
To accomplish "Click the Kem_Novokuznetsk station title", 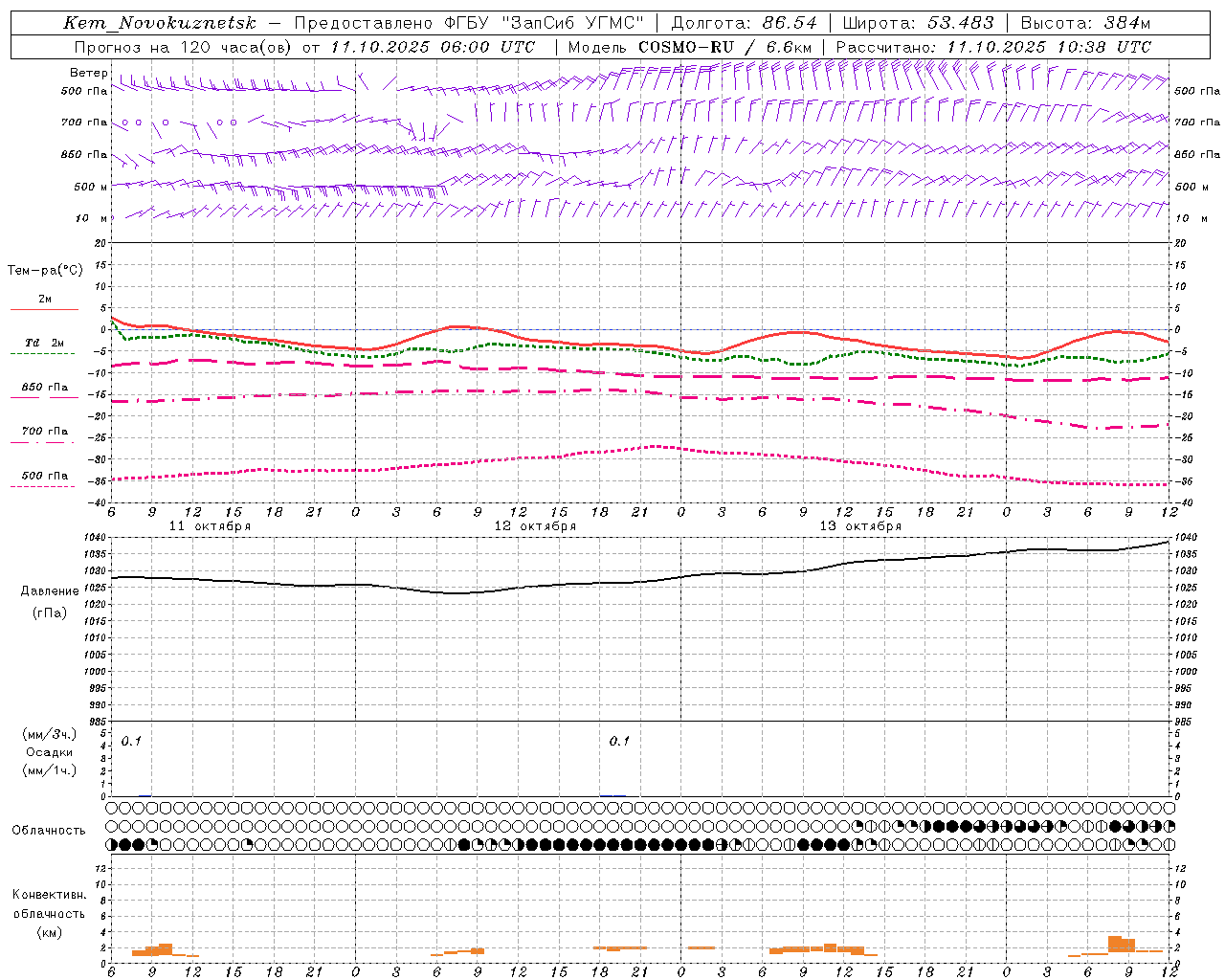I will [x=160, y=23].
